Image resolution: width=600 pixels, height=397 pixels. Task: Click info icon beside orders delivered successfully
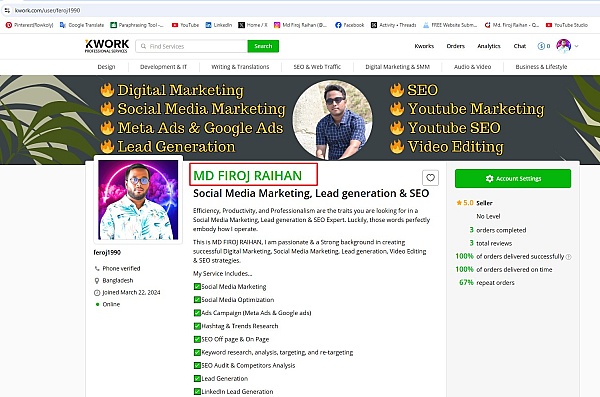[x=569, y=257]
